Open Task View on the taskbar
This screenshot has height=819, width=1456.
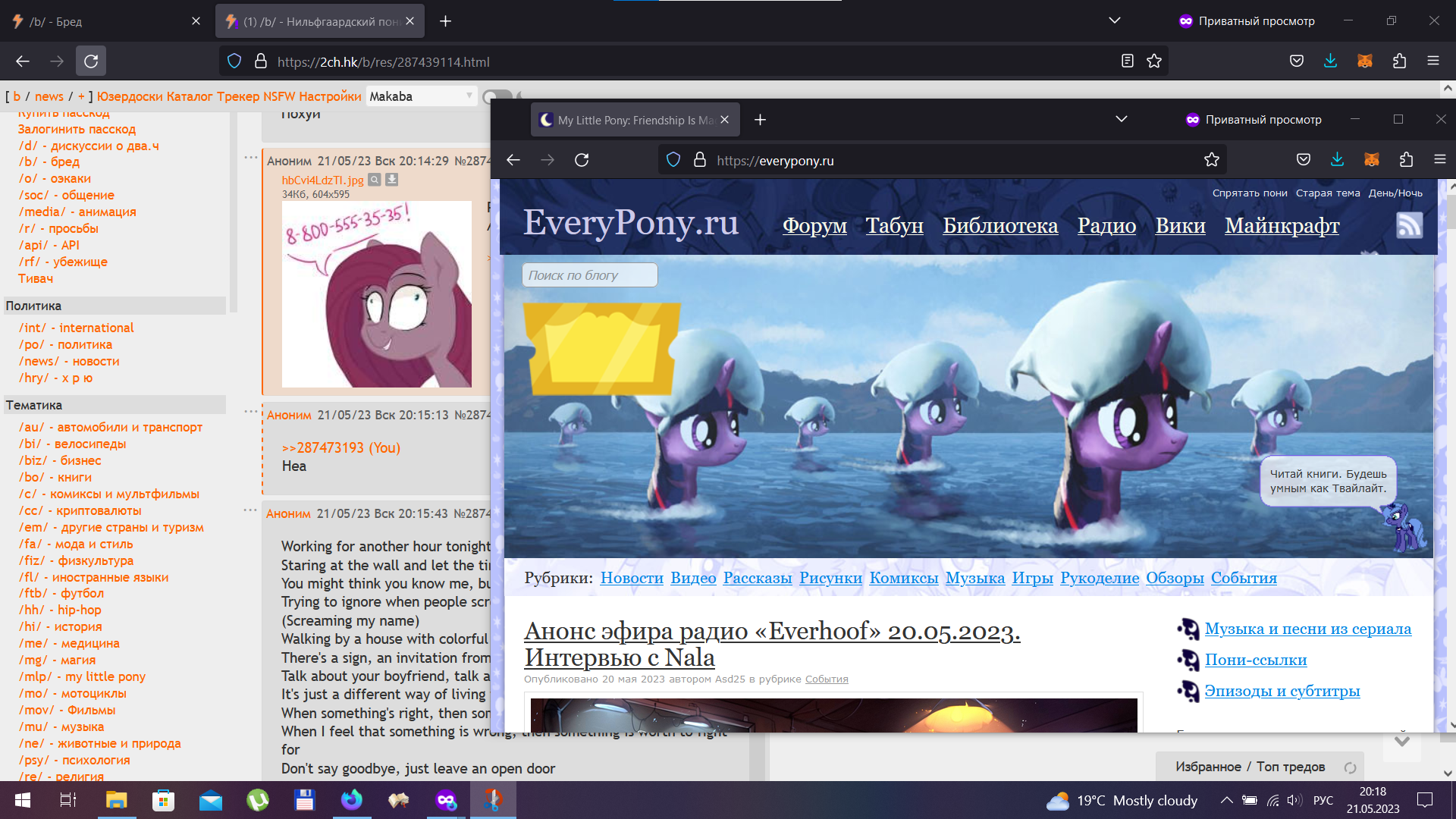68,800
